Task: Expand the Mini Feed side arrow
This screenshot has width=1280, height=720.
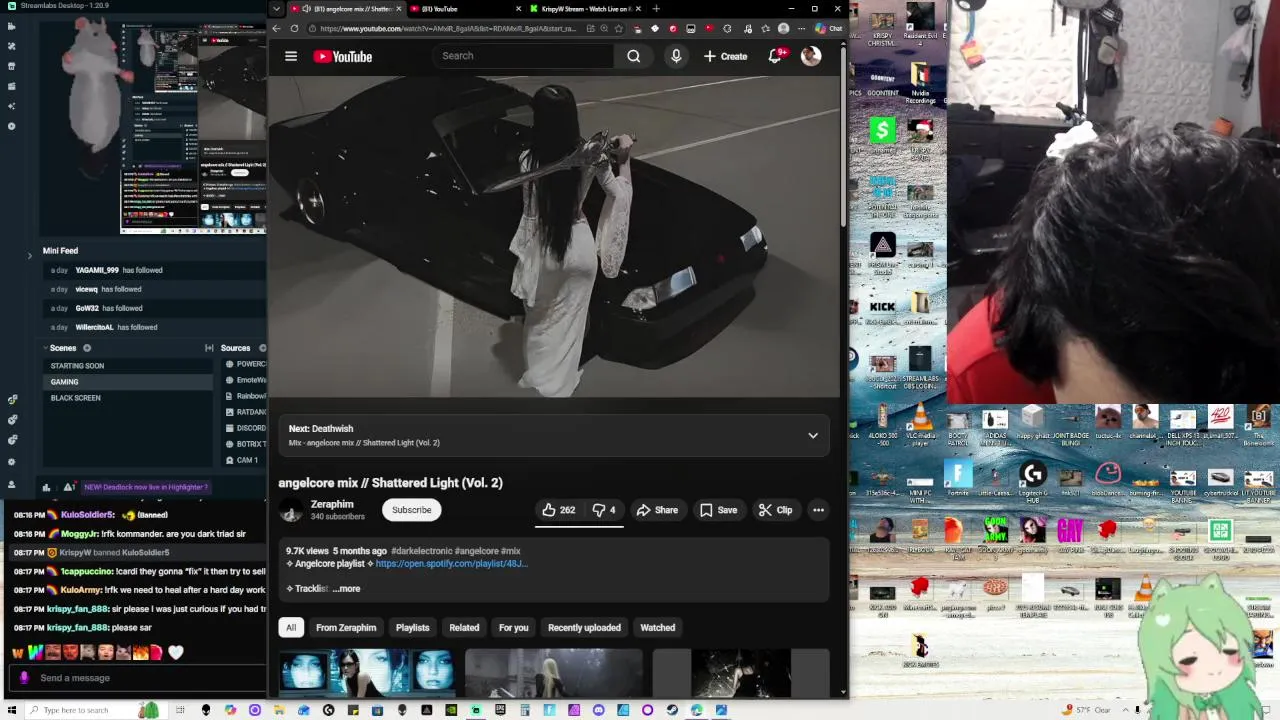Action: [29, 255]
